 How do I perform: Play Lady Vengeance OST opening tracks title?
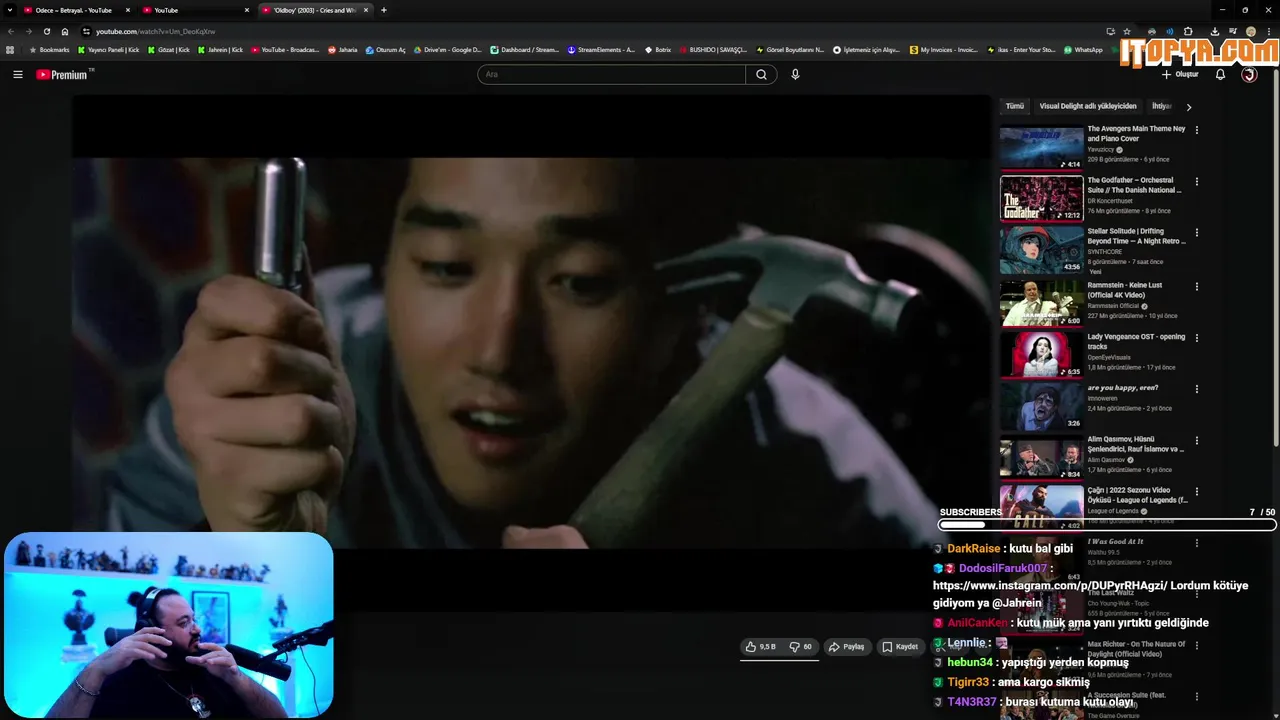1136,341
